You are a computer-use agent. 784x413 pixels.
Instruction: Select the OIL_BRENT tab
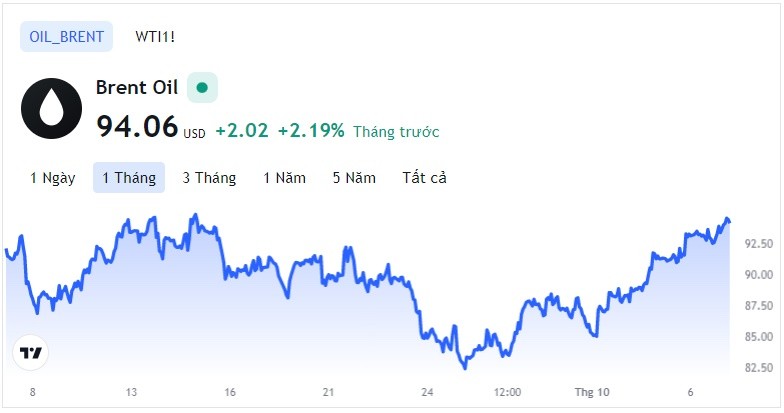[66, 36]
